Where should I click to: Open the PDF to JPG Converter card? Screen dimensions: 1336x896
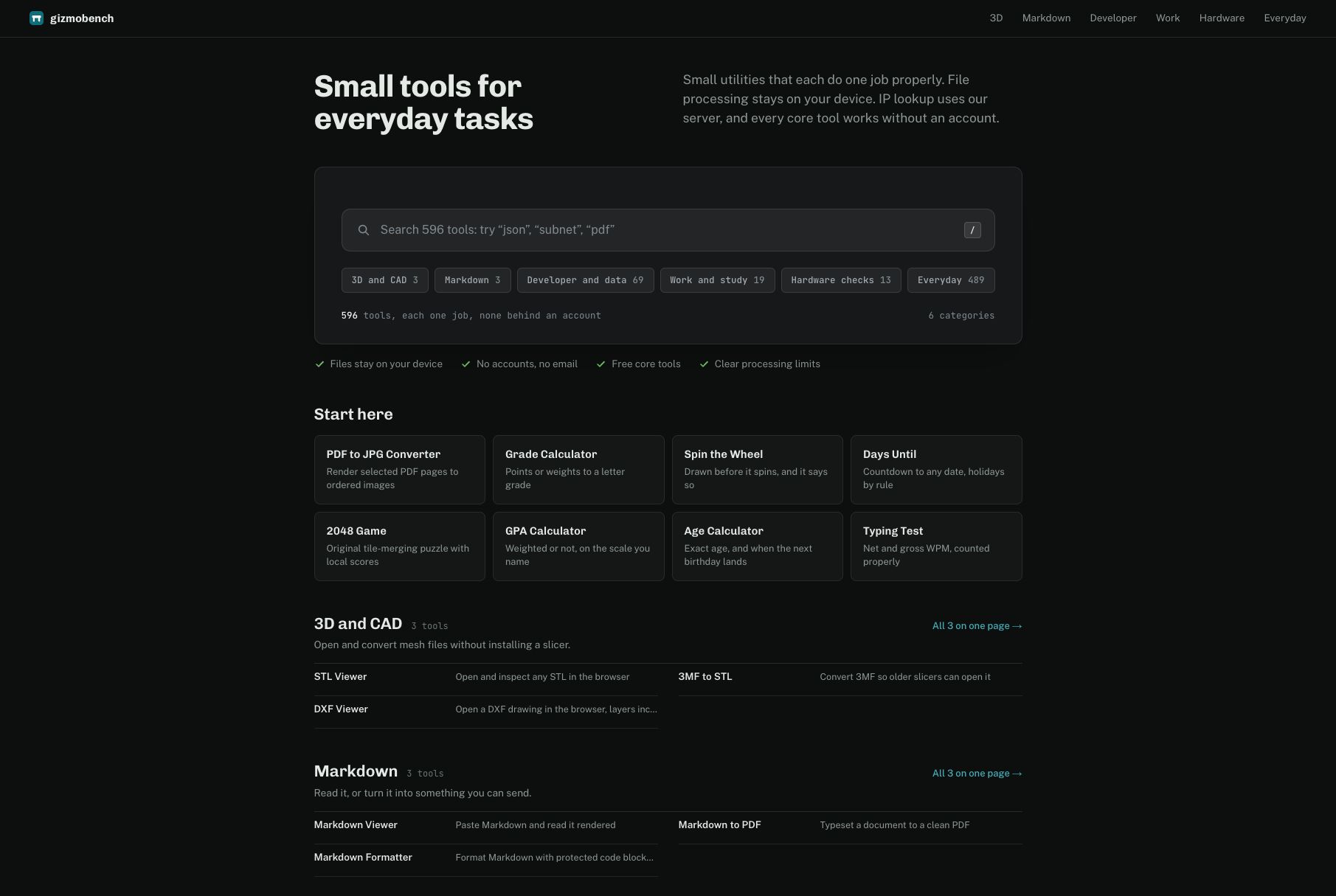tap(400, 470)
